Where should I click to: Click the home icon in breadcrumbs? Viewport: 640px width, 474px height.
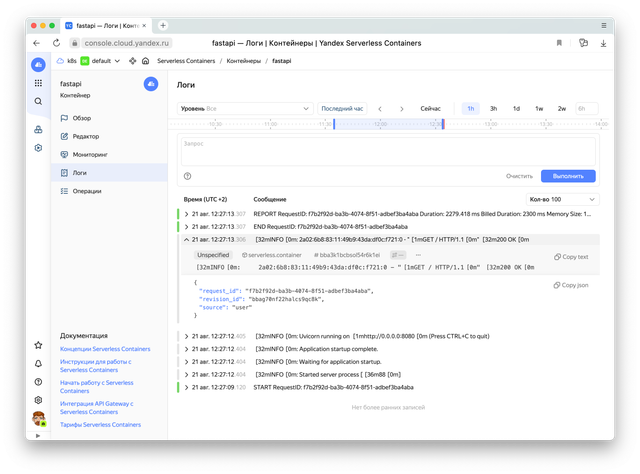click(x=146, y=61)
